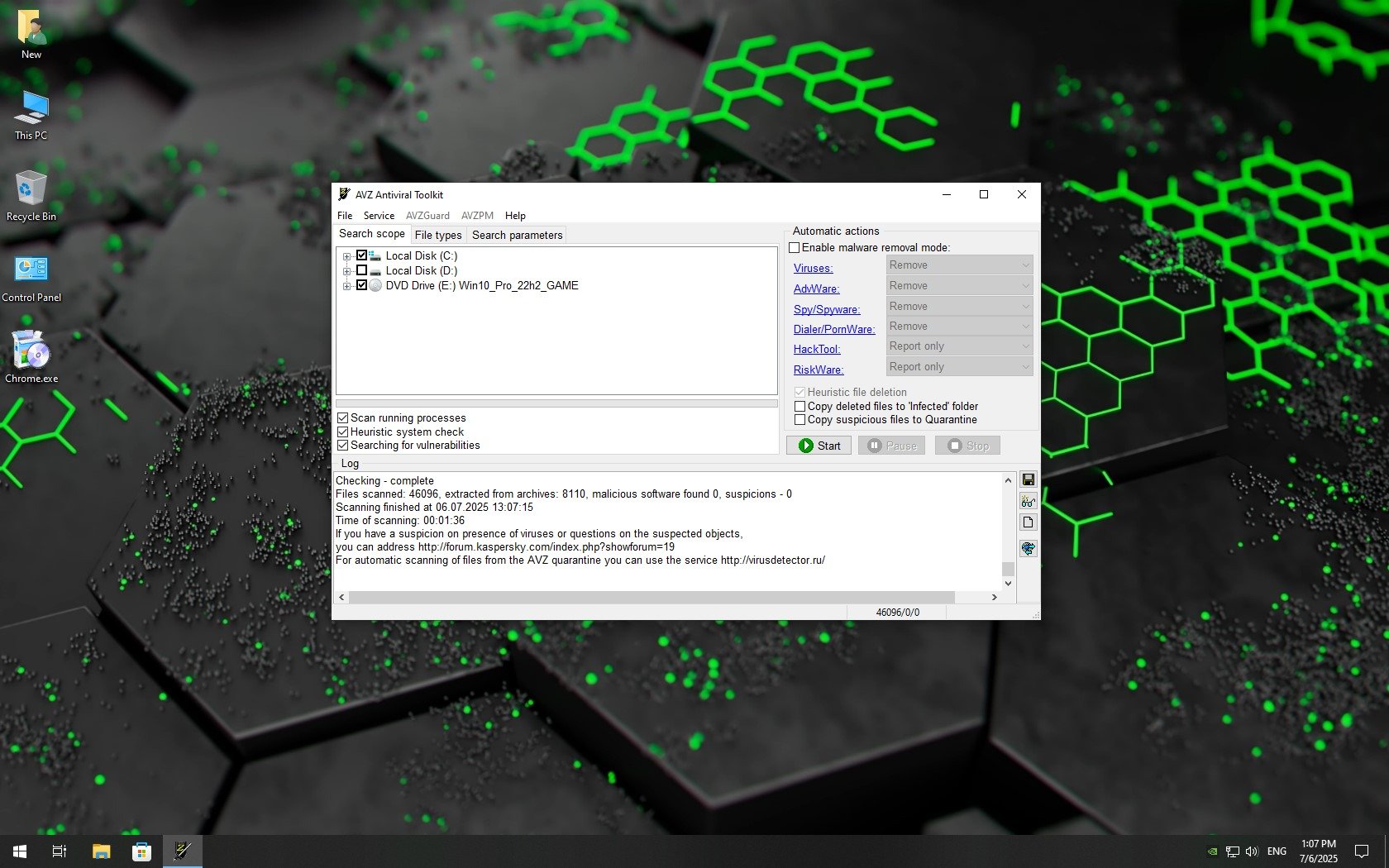Screen dimensions: 1389x868
Task: Click the NVIDIA tray icon
Action: coord(1212,851)
